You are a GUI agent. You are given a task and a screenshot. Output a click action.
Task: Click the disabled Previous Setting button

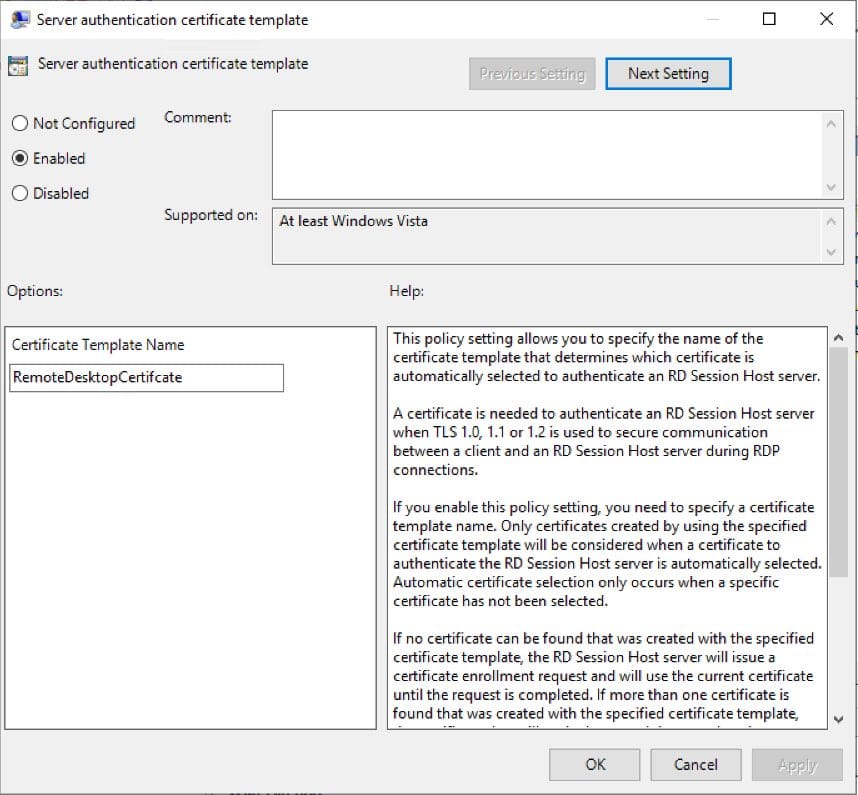(532, 74)
